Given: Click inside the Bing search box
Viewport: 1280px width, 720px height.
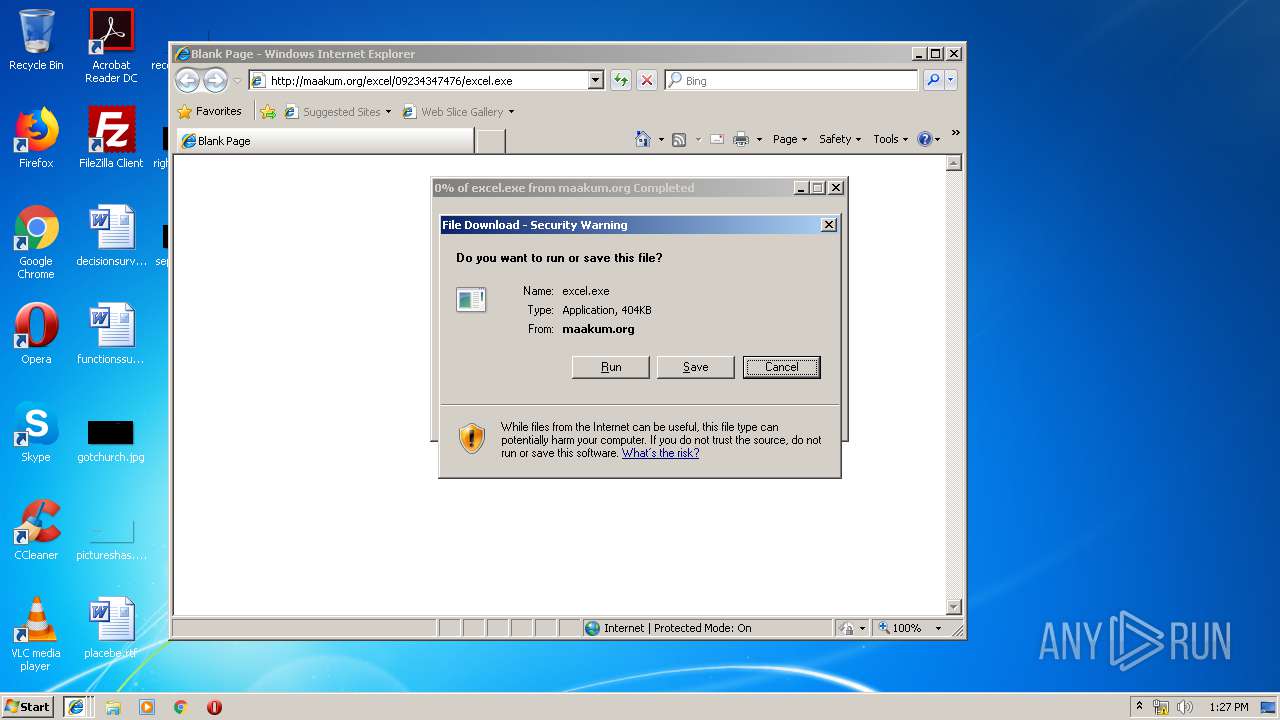Looking at the screenshot, I should point(800,81).
